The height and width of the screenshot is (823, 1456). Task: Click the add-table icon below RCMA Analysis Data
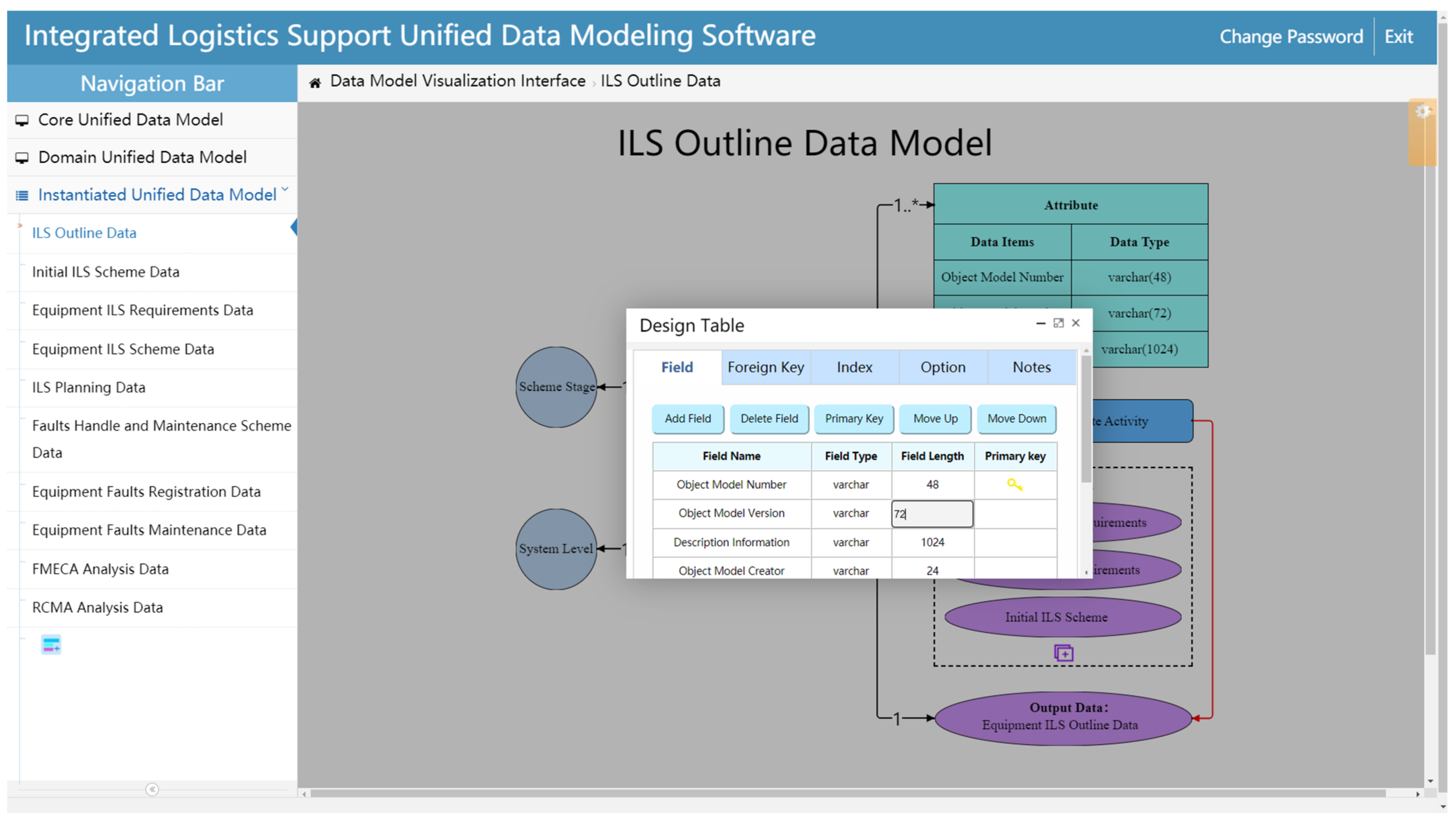click(x=51, y=645)
